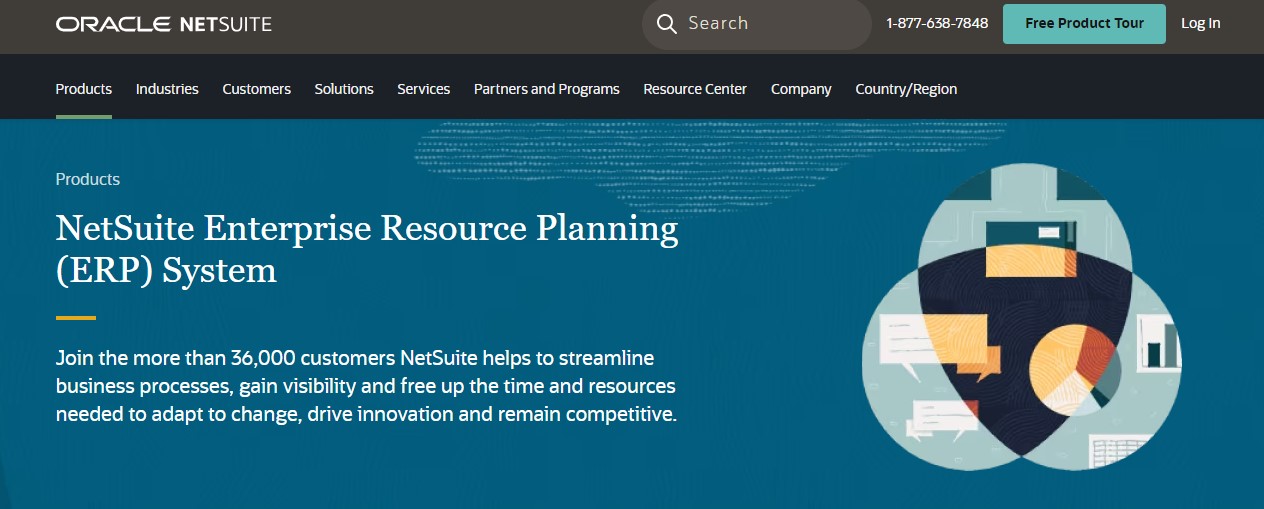Open the Services menu

pos(423,89)
